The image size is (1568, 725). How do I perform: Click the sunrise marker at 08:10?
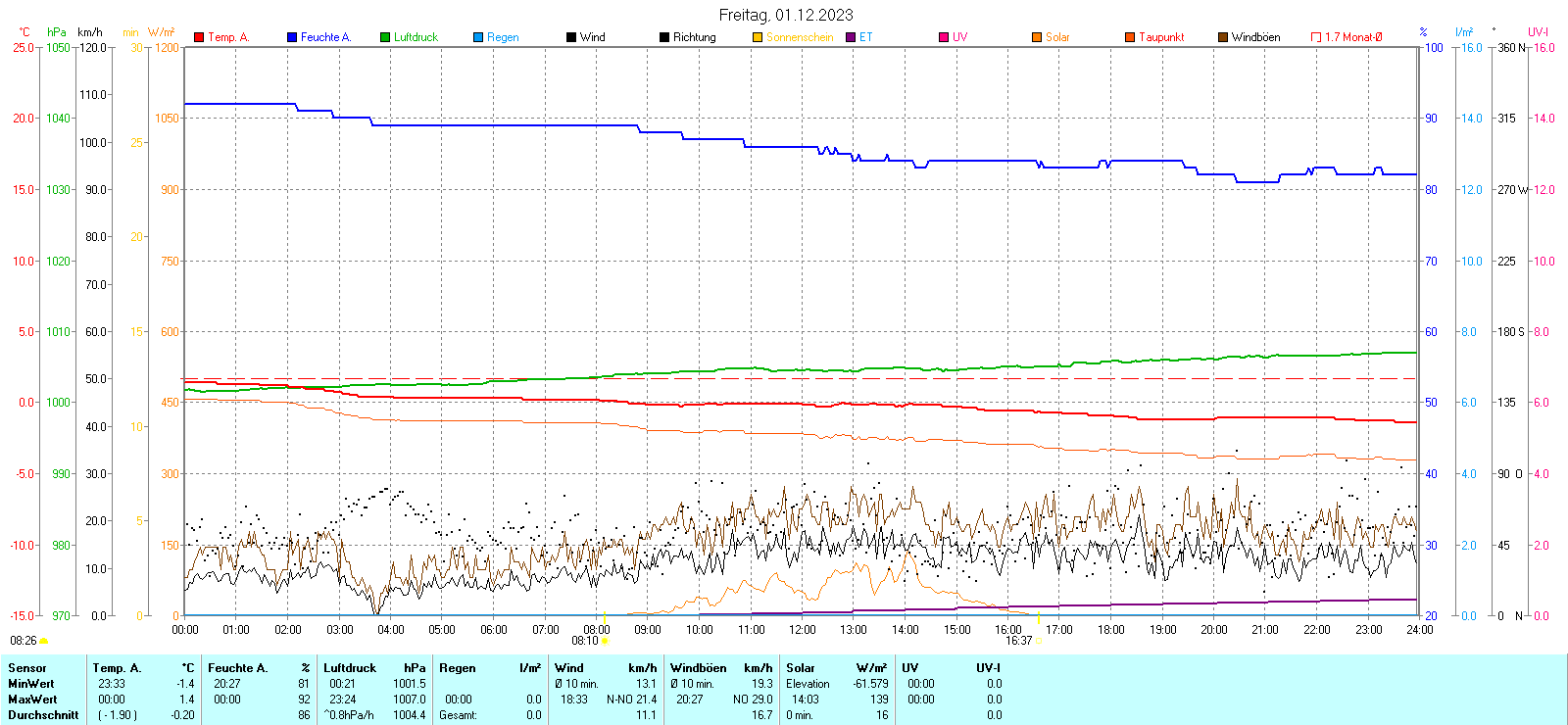(x=605, y=641)
